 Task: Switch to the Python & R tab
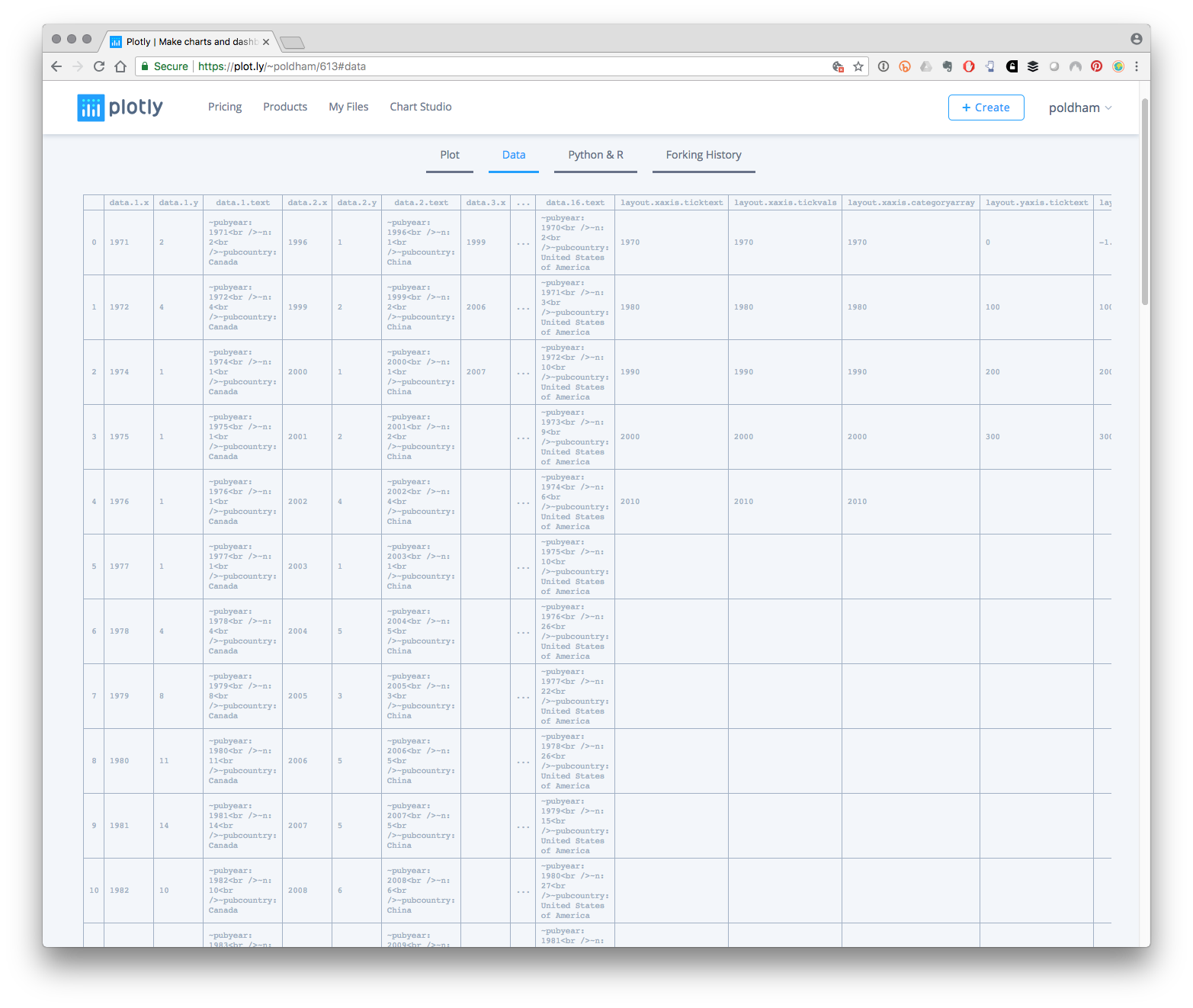[595, 155]
